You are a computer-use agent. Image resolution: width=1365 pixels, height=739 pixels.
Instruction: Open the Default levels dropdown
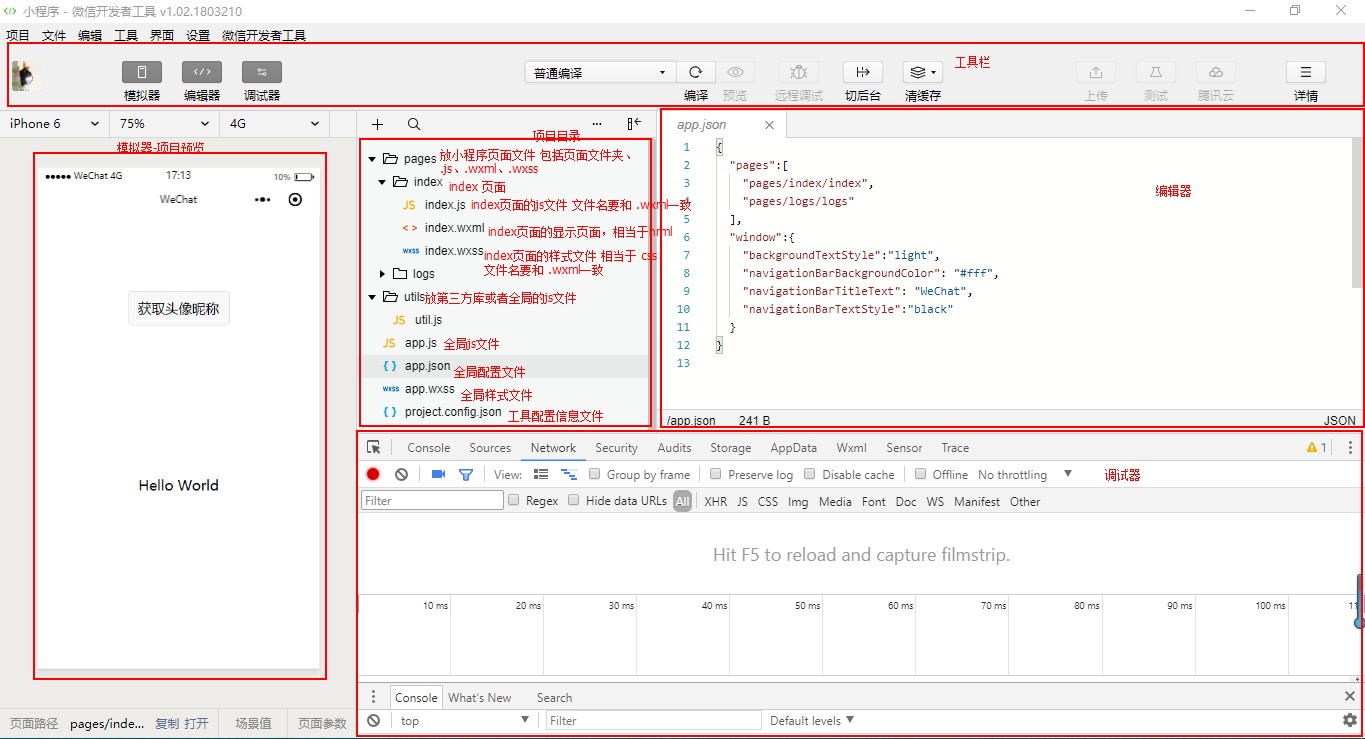pos(812,720)
